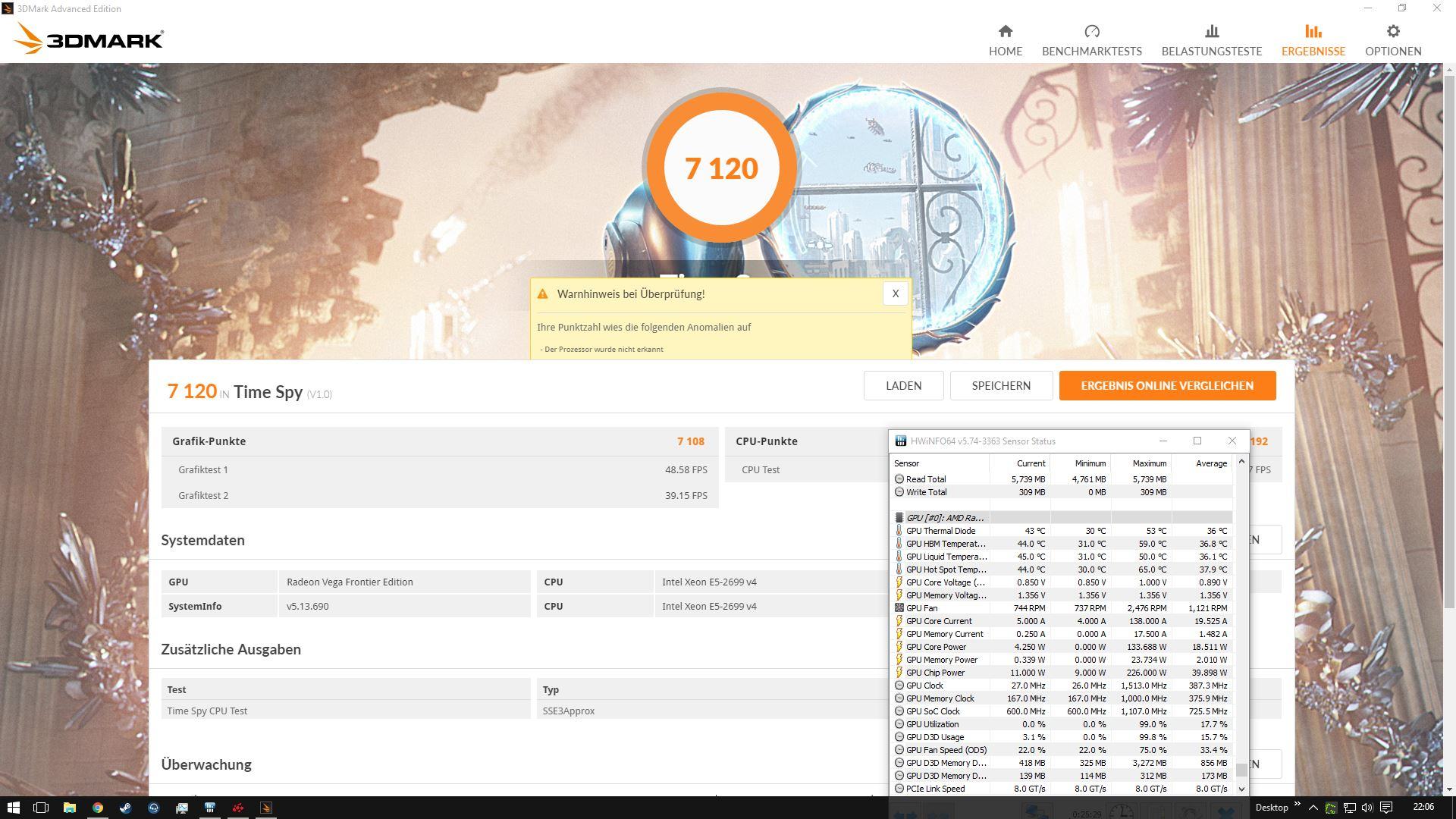Go to Benchmarktests section
Viewport: 1456px width, 819px height.
(1091, 40)
